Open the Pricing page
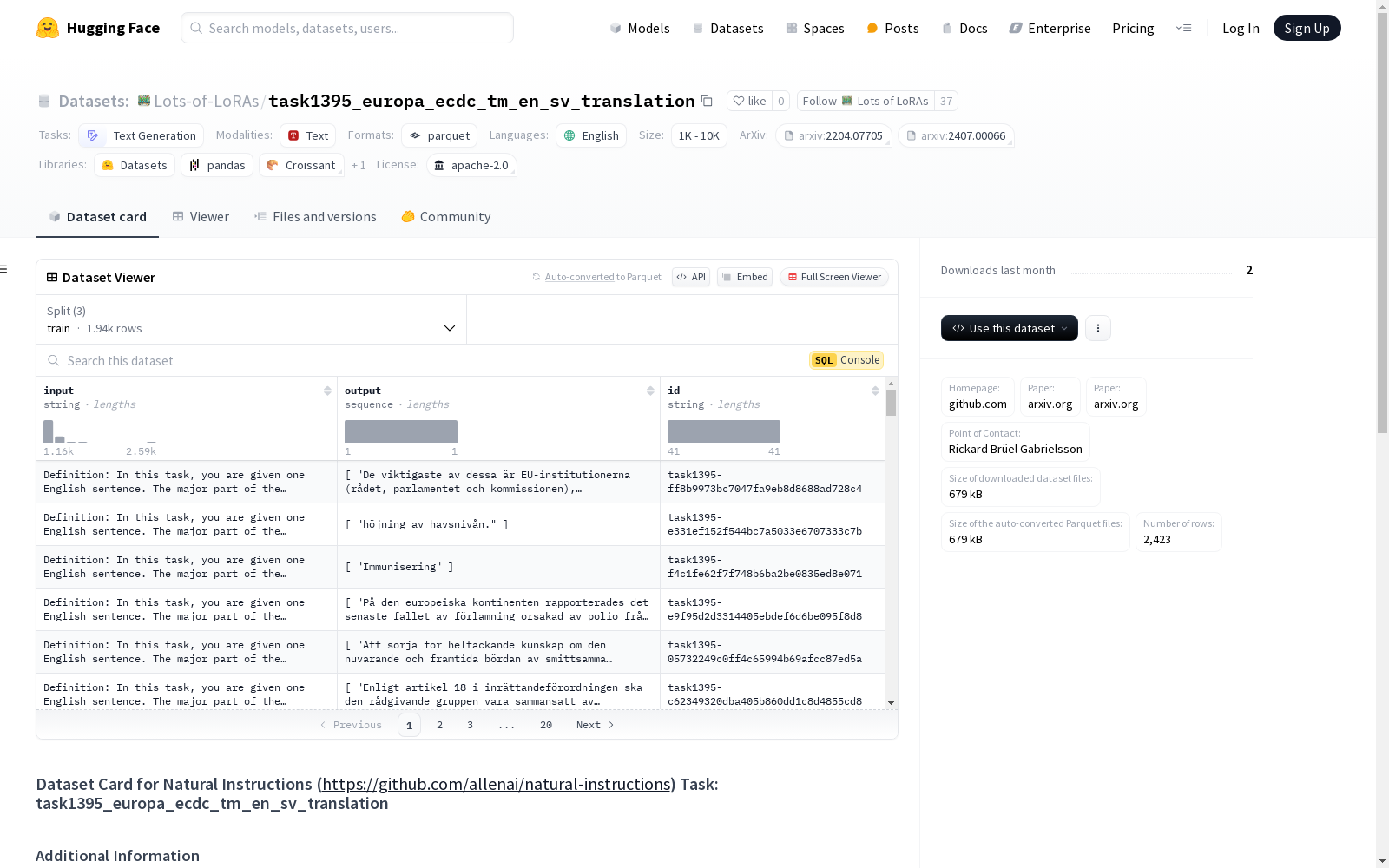 [1133, 28]
